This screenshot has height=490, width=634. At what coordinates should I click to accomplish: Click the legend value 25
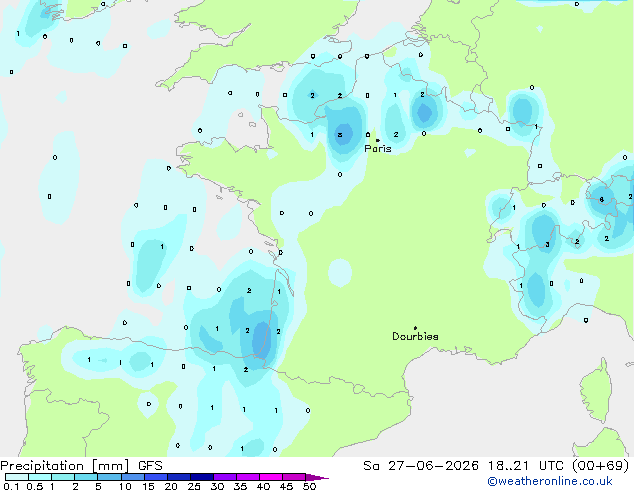coord(194,486)
